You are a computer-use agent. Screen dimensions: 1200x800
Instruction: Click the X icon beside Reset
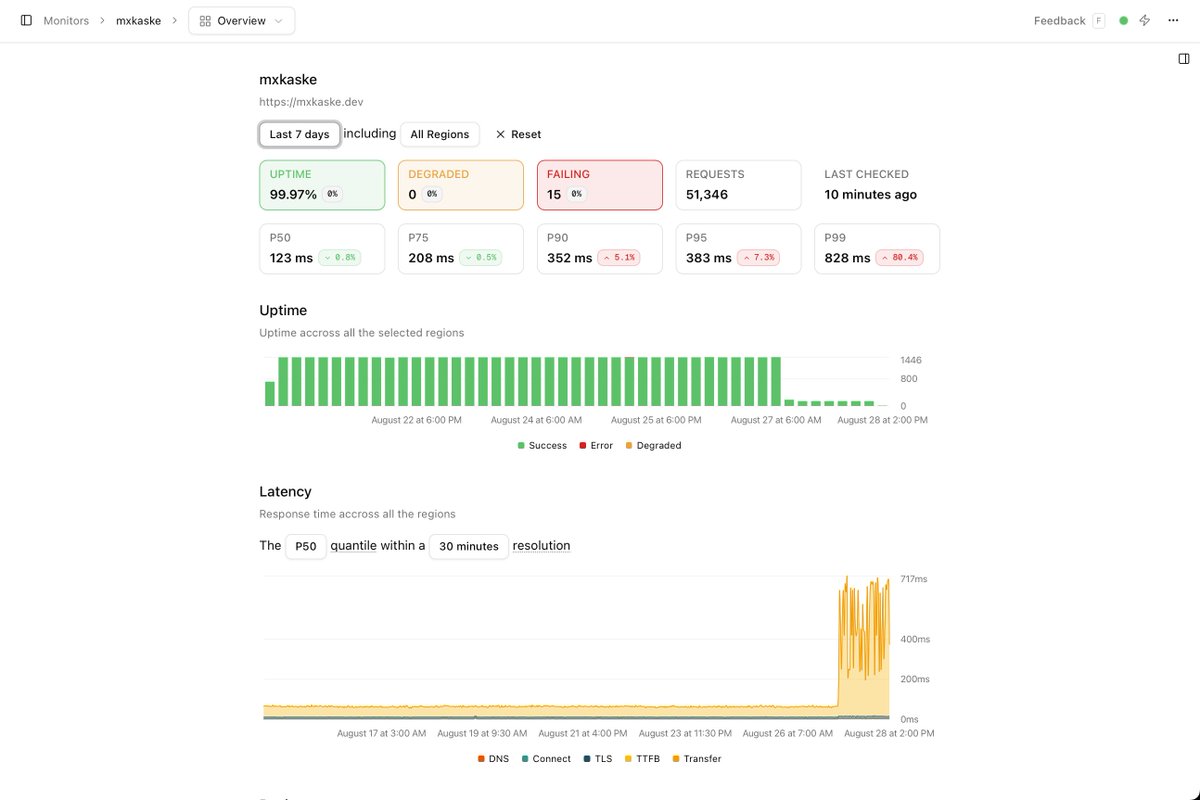[500, 134]
